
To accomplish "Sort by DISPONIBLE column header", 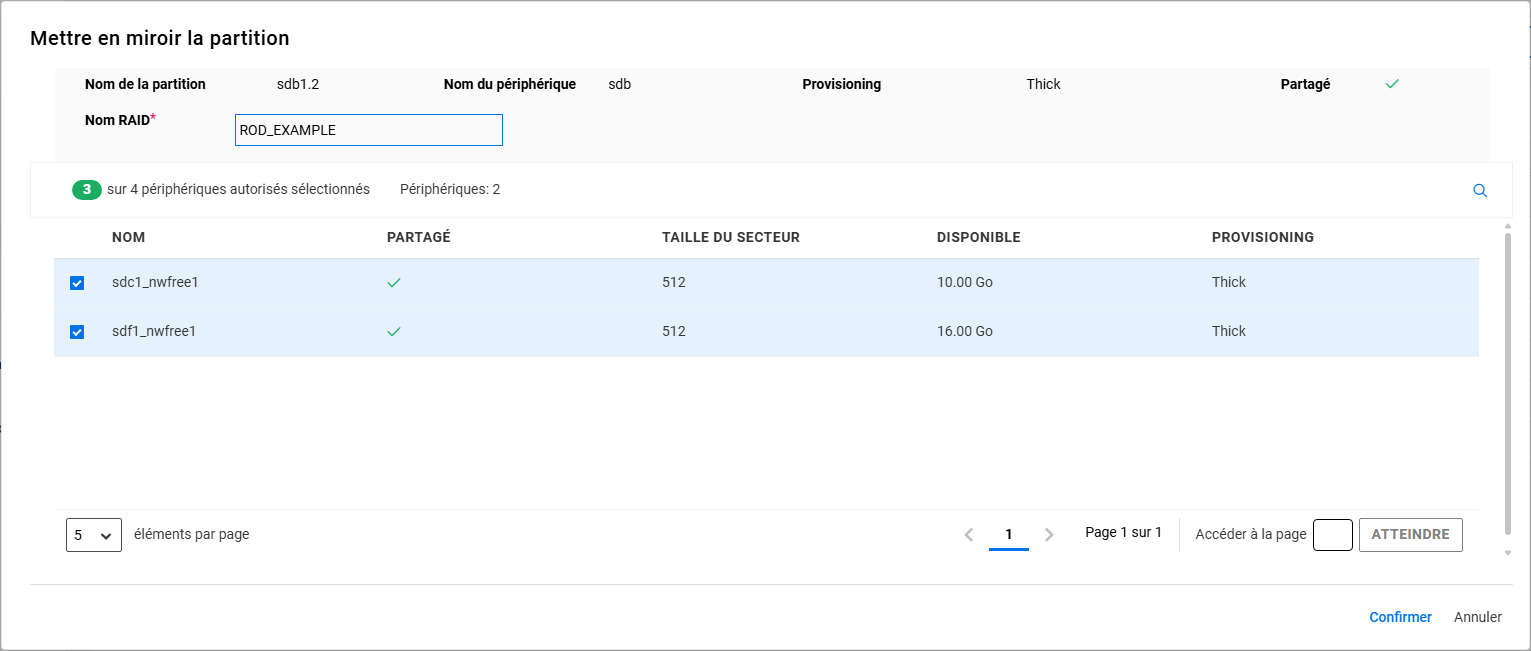I will 978,238.
